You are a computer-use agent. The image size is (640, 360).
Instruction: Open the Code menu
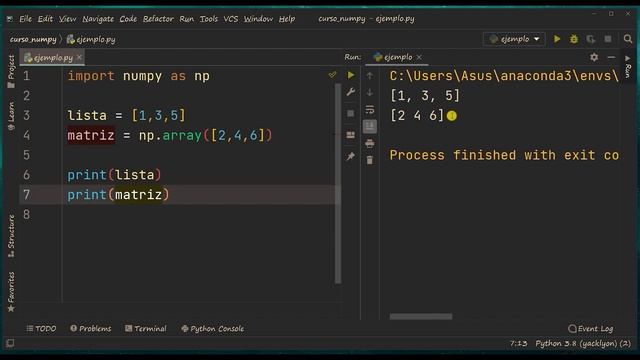[x=128, y=19]
